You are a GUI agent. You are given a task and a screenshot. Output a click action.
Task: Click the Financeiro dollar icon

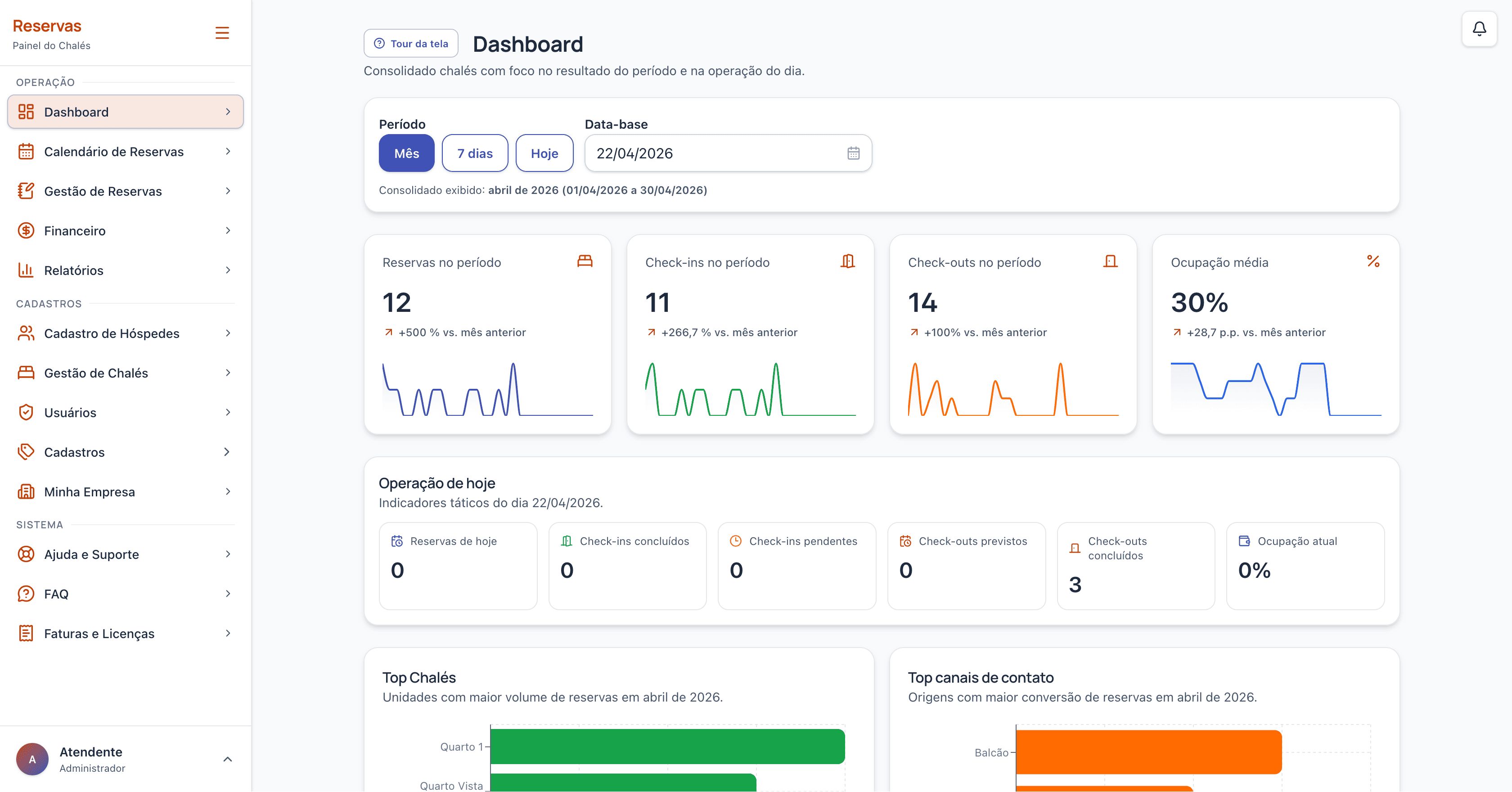coord(26,230)
